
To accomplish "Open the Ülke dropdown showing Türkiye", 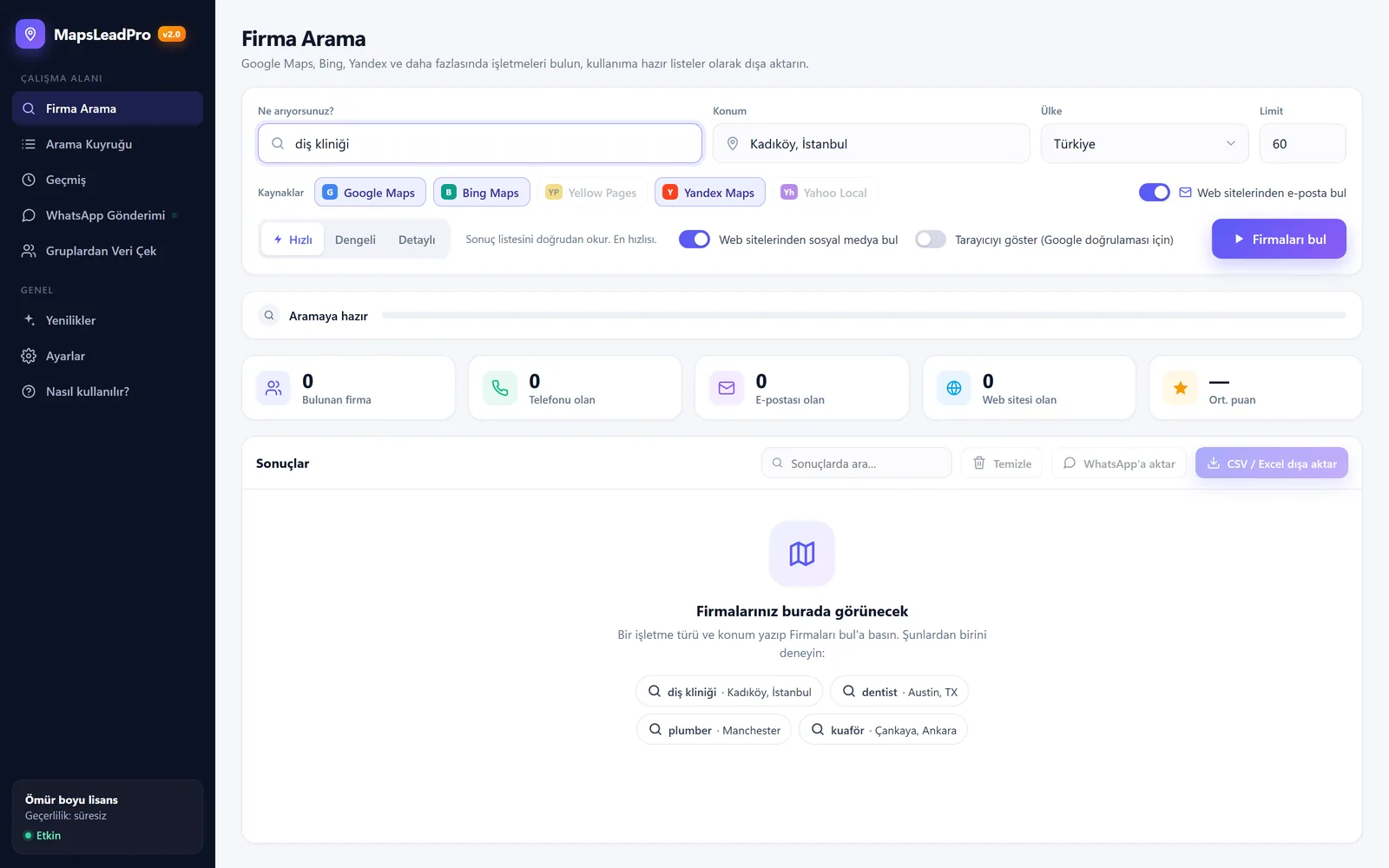I will click(1144, 143).
